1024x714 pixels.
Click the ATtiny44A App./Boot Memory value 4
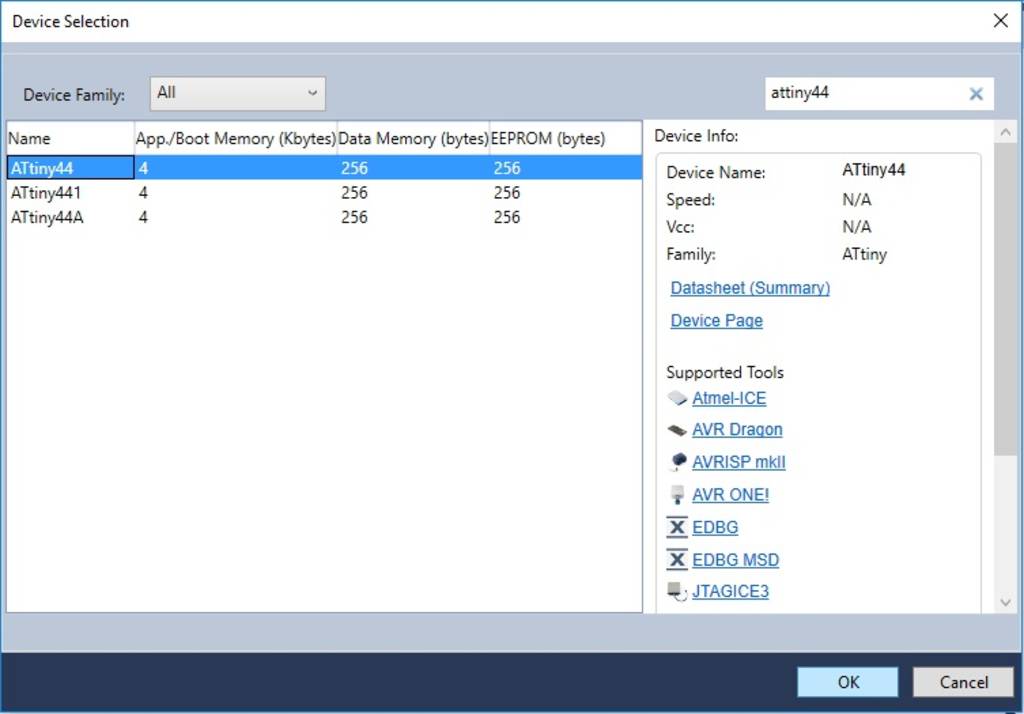click(x=143, y=217)
